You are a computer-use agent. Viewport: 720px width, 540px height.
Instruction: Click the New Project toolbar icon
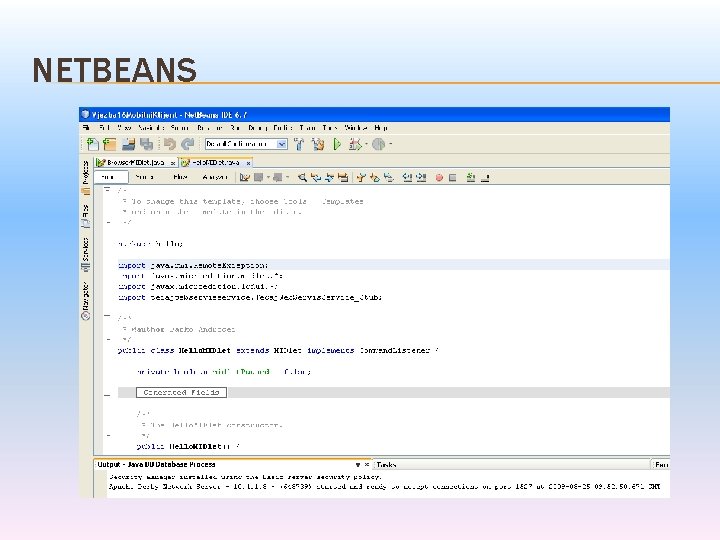[110, 144]
